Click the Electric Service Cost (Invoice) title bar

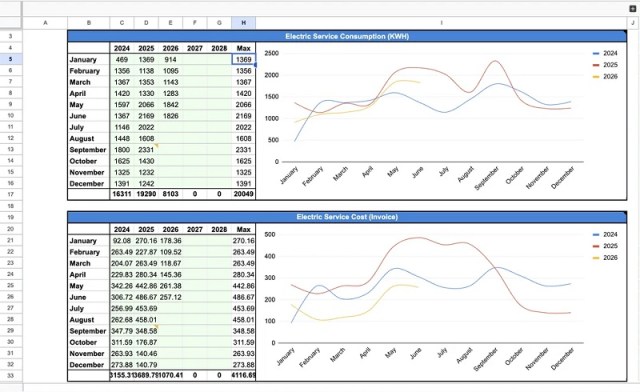[347, 217]
